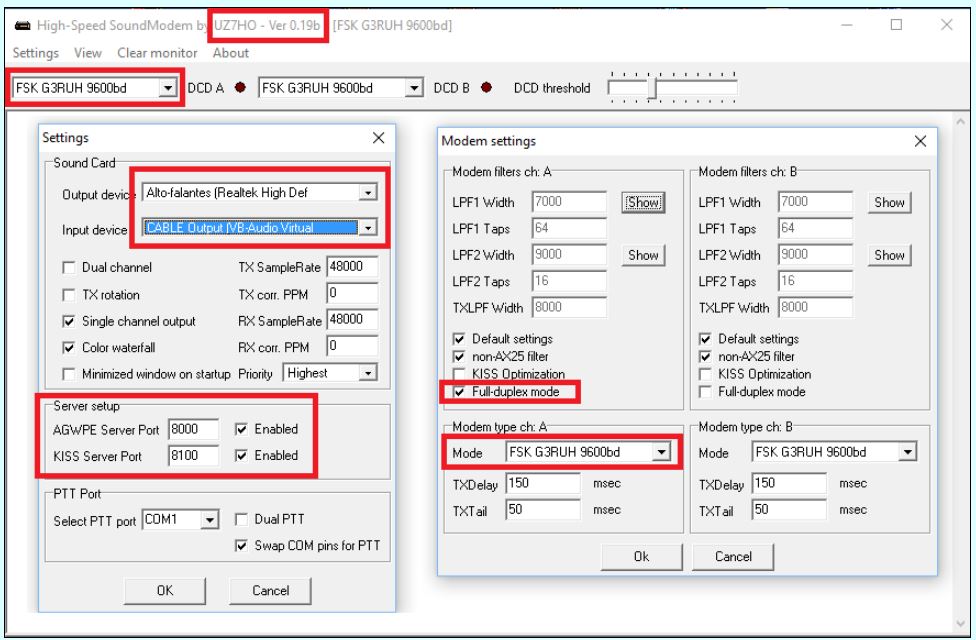The width and height of the screenshot is (976, 640).
Task: Click TXTail field for channel B
Action: [x=789, y=509]
